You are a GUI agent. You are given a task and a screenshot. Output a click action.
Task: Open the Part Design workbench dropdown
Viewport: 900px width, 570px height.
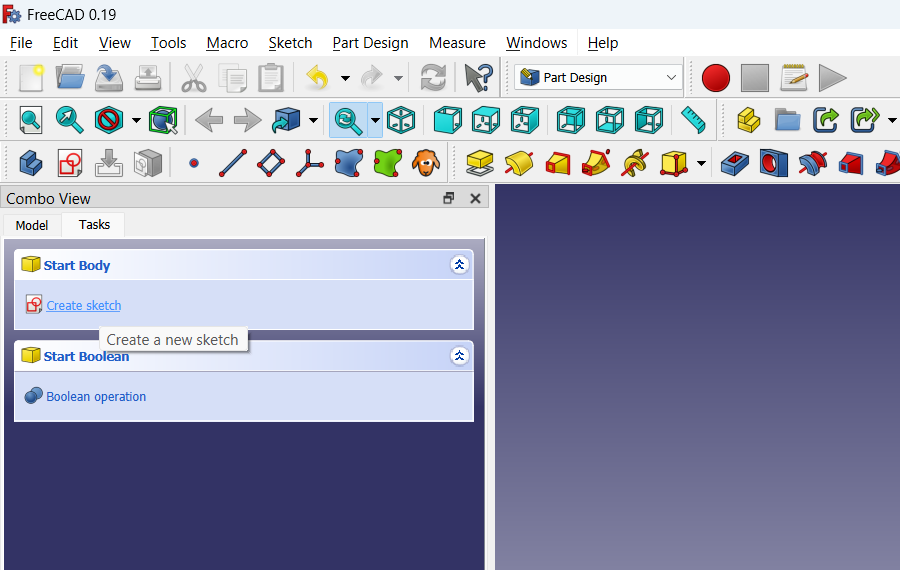pos(598,77)
